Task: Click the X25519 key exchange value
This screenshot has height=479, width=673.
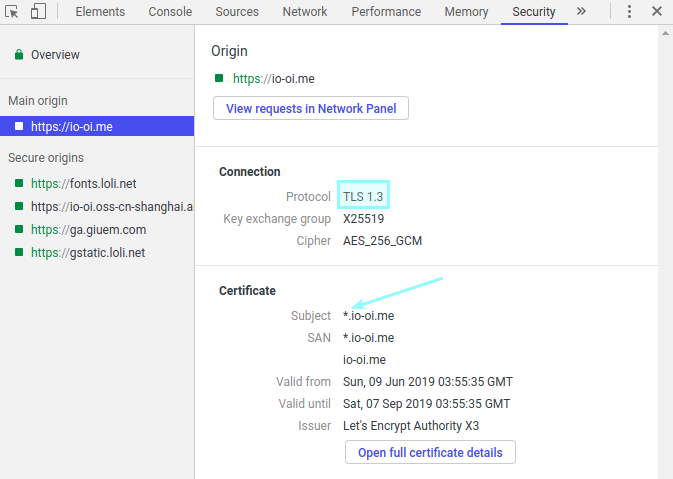Action: pyautogui.click(x=364, y=219)
